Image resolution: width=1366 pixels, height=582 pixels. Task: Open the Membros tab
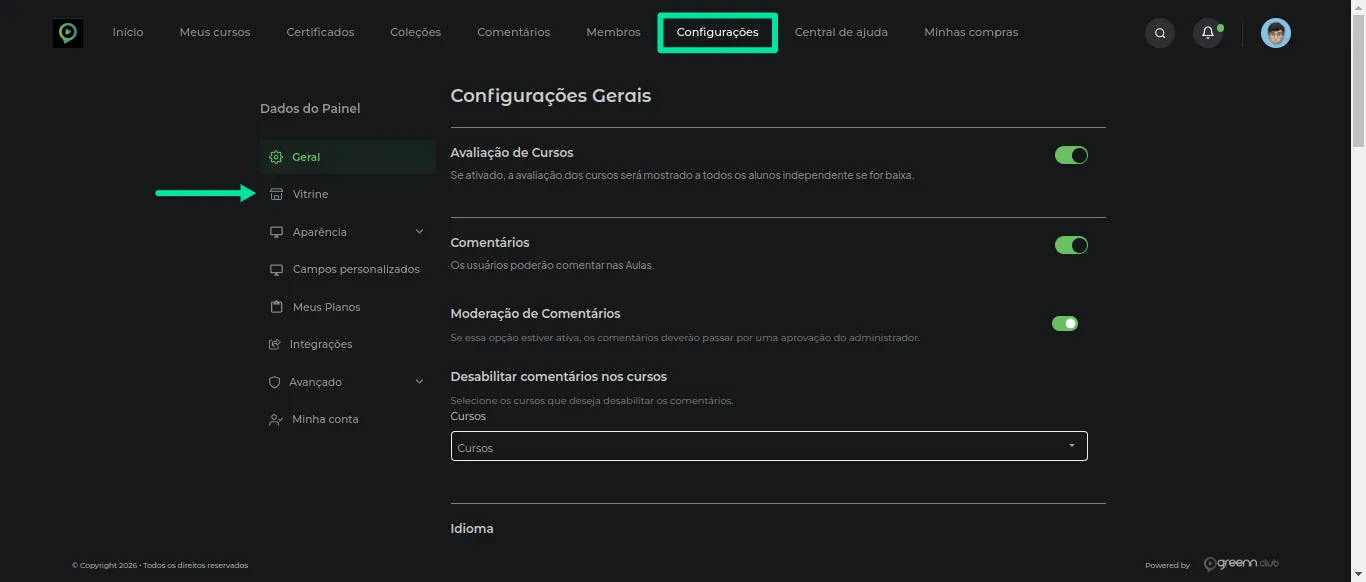(613, 32)
